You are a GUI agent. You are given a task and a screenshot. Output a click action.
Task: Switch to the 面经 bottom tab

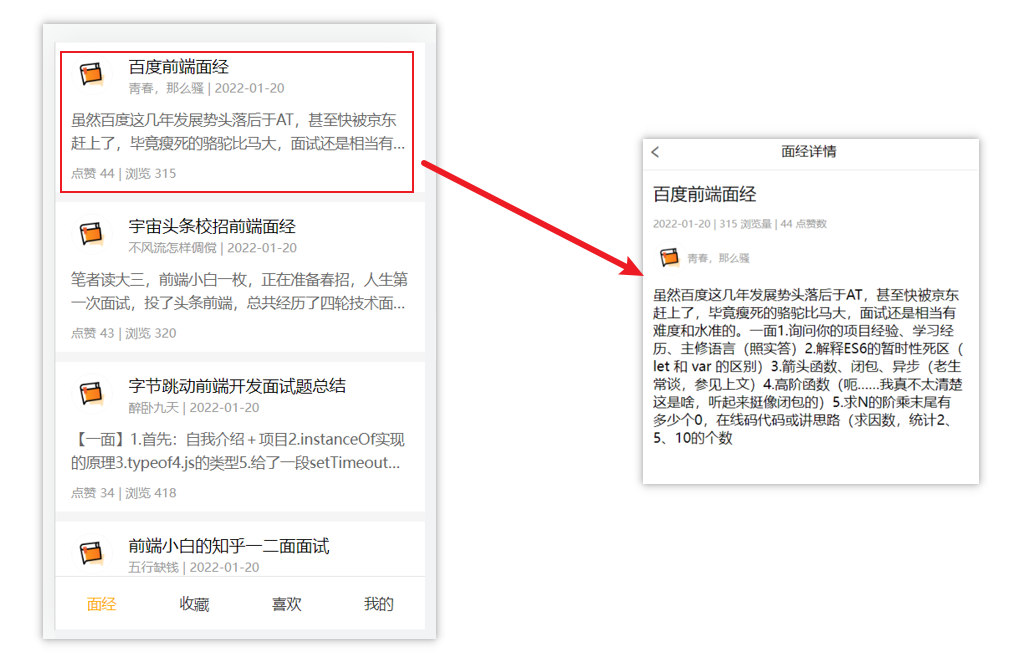[x=101, y=605]
